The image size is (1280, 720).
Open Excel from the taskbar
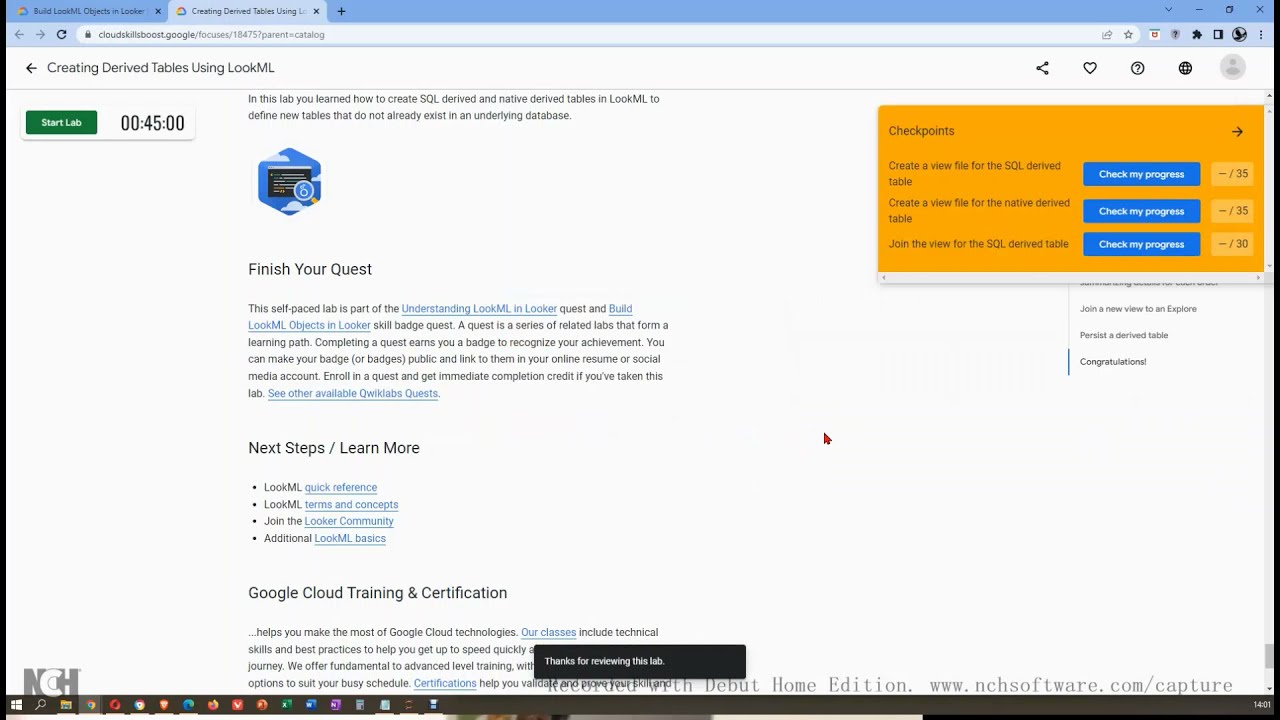tap(286, 705)
